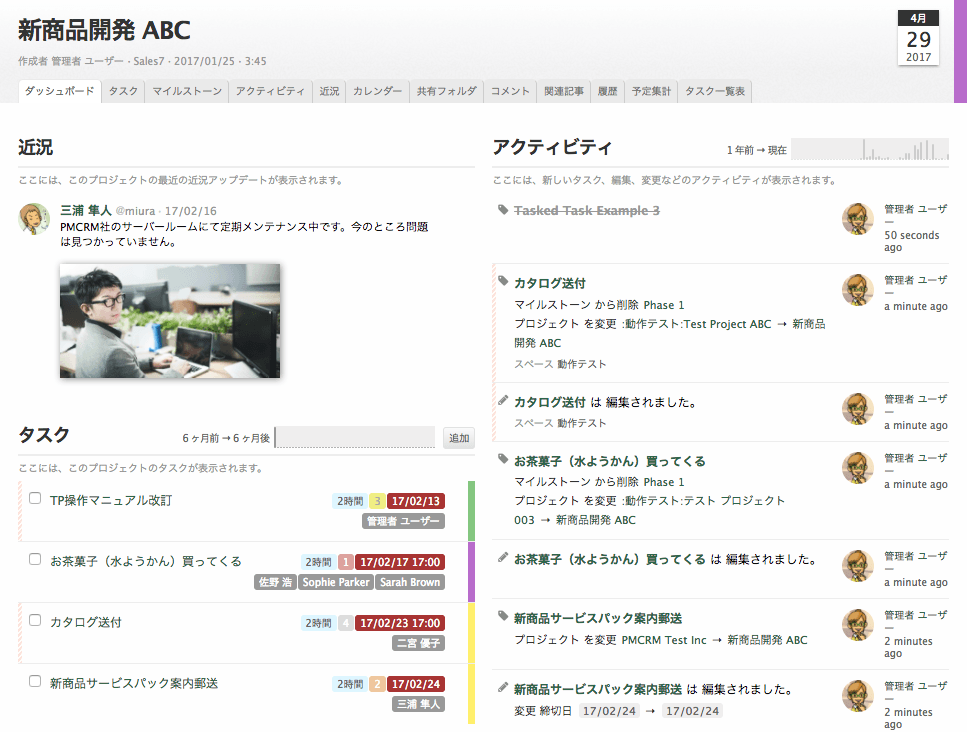The width and height of the screenshot is (967, 732).
Task: Click the tag icon beside 新商品サービスパック案内郵送 project change
Action: [503, 617]
